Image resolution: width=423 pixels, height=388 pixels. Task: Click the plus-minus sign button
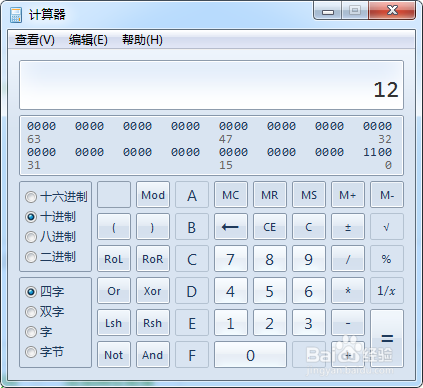point(348,227)
